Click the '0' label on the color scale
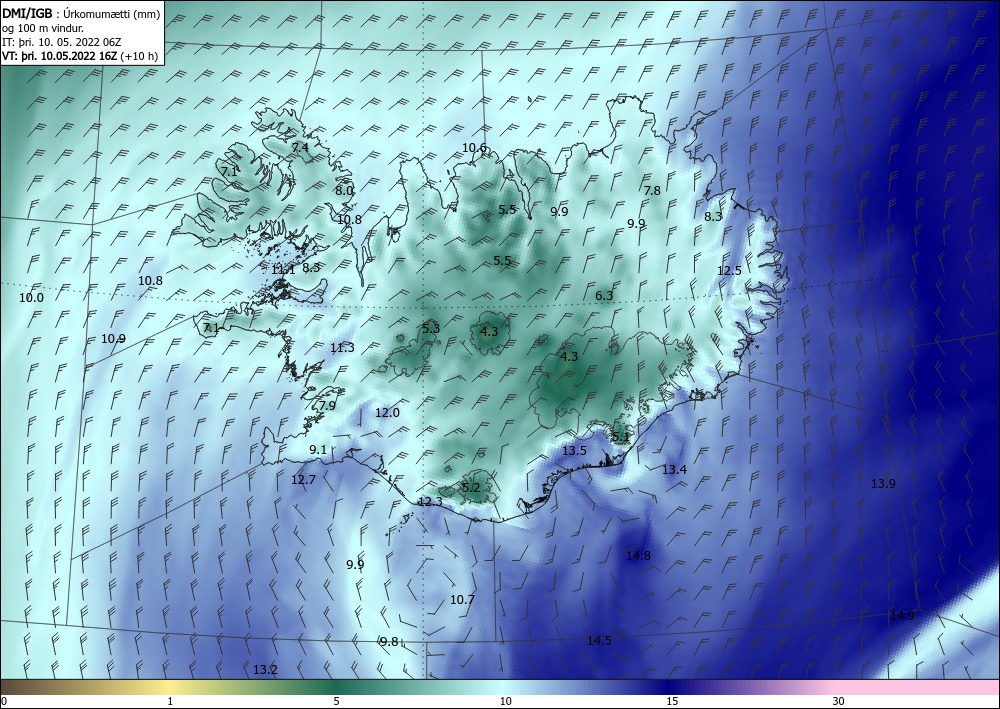Image resolution: width=1000 pixels, height=709 pixels. 4,701
